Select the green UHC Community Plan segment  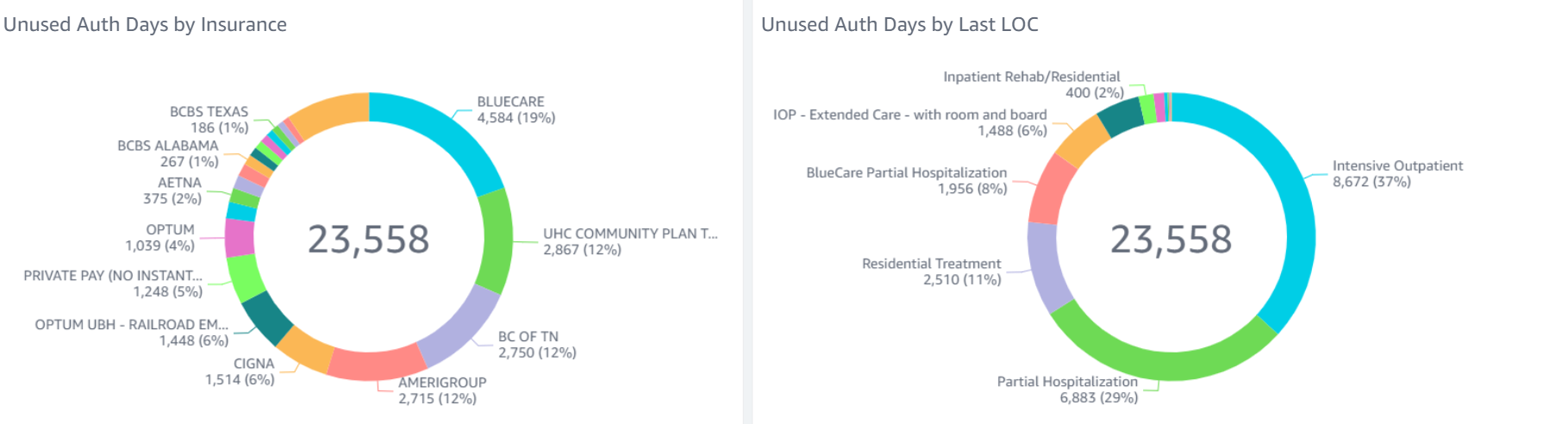click(496, 241)
